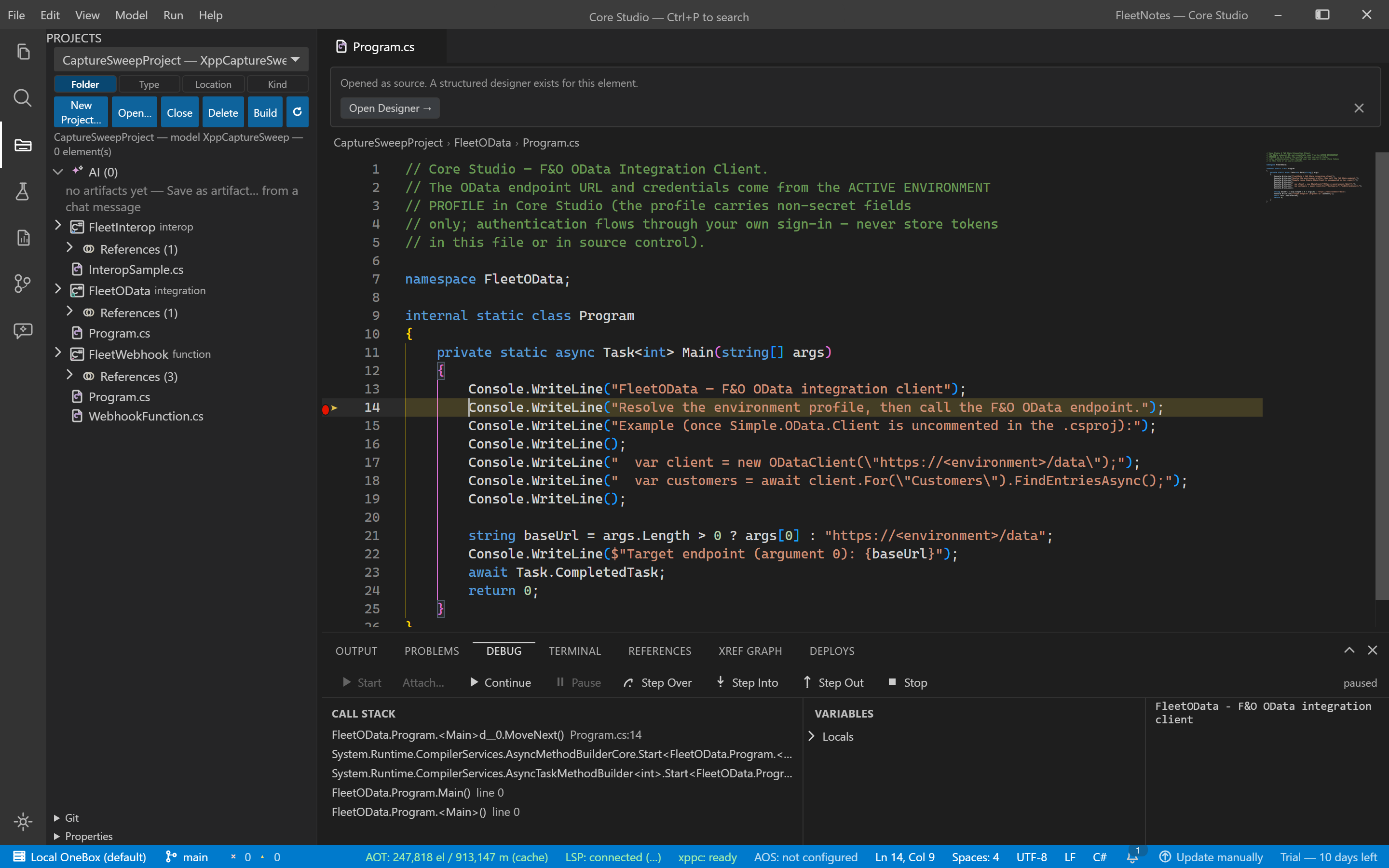Click the Build button

[x=265, y=112]
